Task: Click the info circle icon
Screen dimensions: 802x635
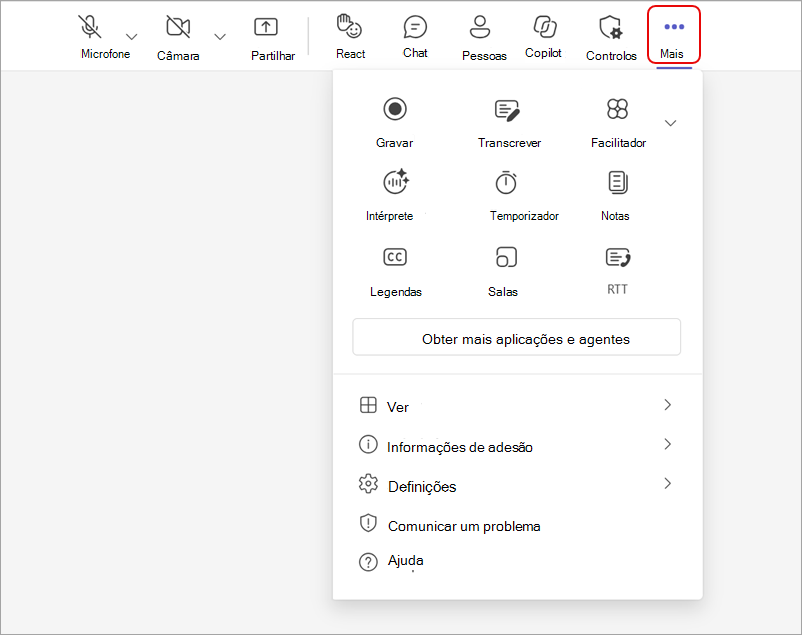Action: 368,444
